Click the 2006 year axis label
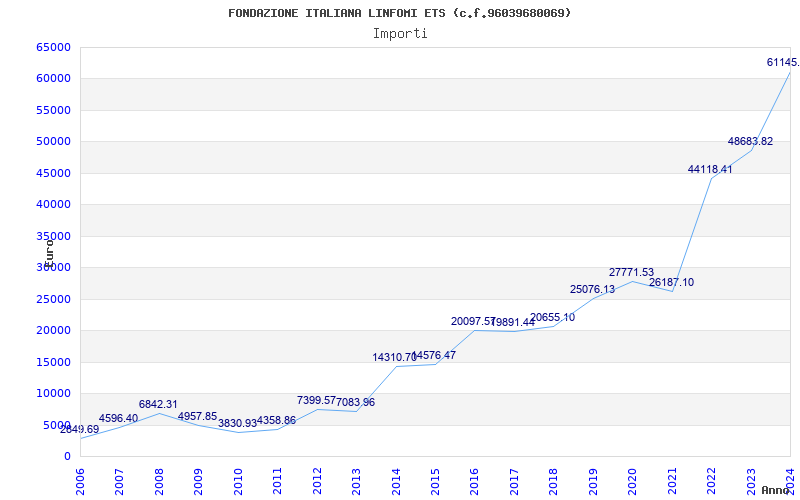Screen dimensions: 800x500 (x=80, y=482)
